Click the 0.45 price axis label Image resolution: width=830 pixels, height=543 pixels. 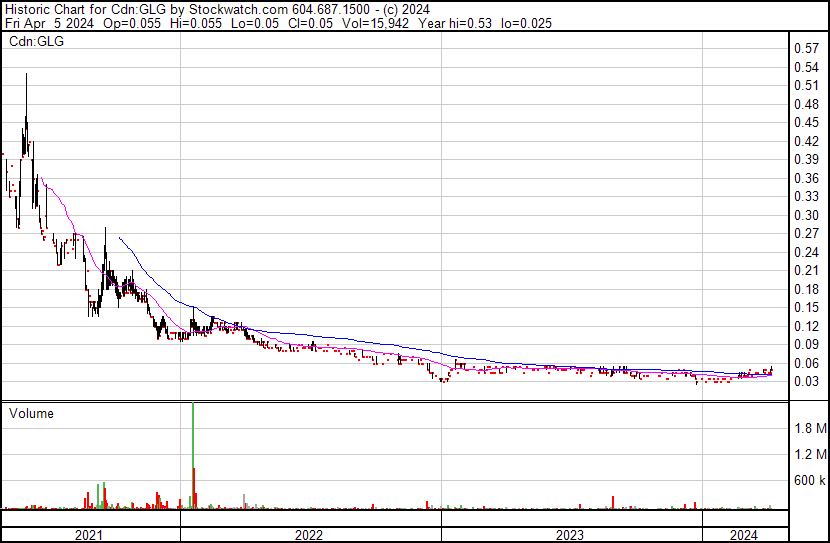pos(807,123)
